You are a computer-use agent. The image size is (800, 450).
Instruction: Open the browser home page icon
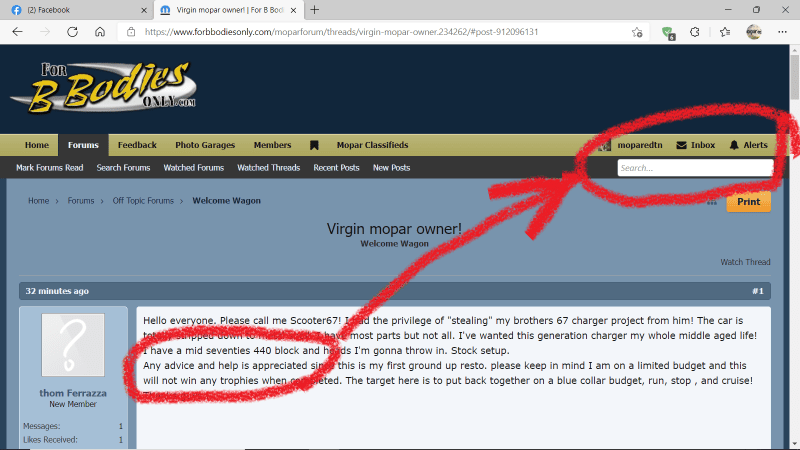coord(100,32)
